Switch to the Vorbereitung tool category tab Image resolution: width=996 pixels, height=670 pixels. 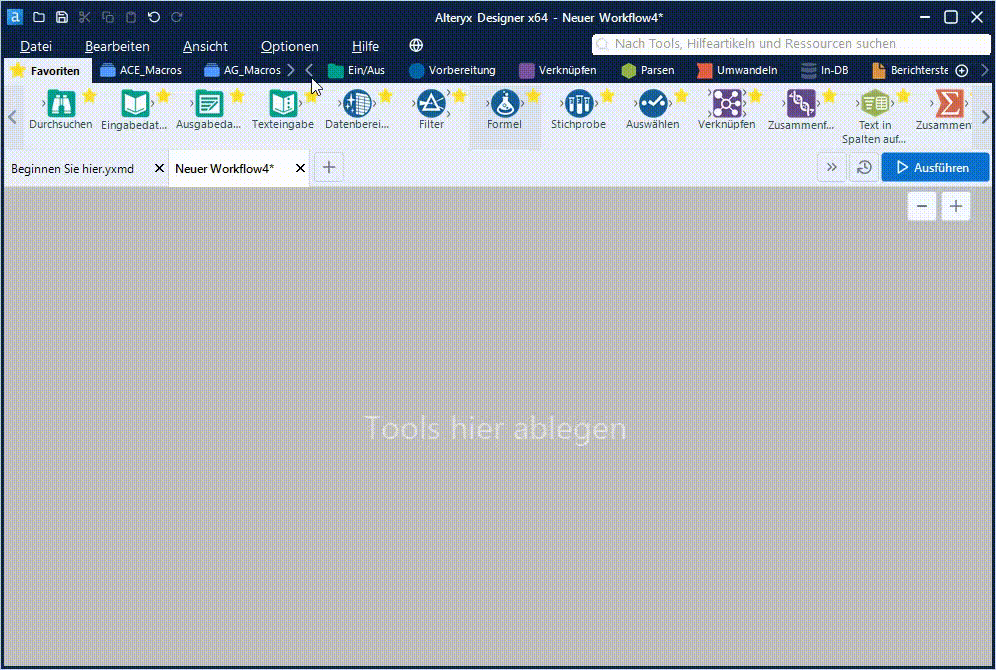coord(452,70)
